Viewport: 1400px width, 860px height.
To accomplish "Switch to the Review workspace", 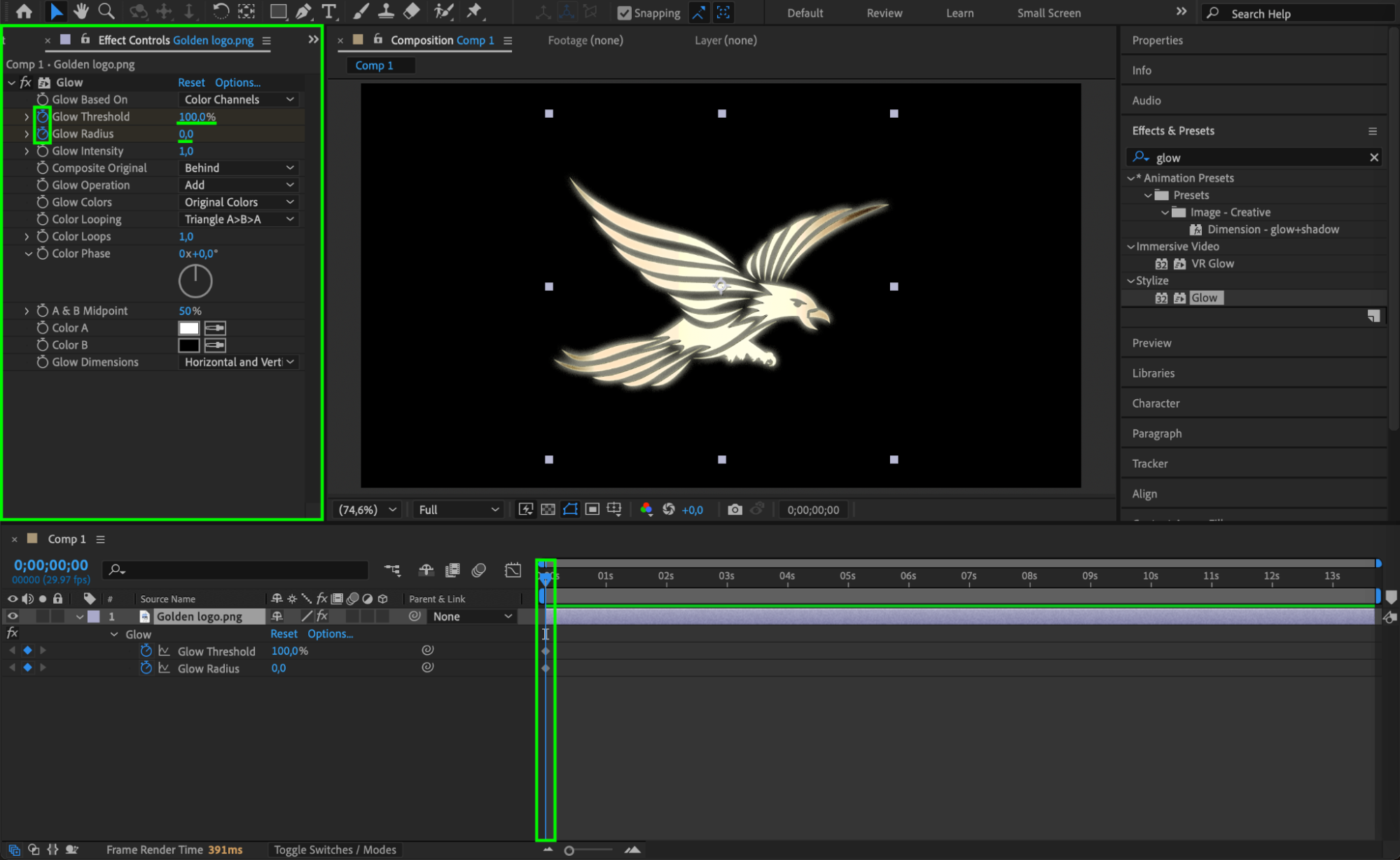I will pyautogui.click(x=884, y=13).
